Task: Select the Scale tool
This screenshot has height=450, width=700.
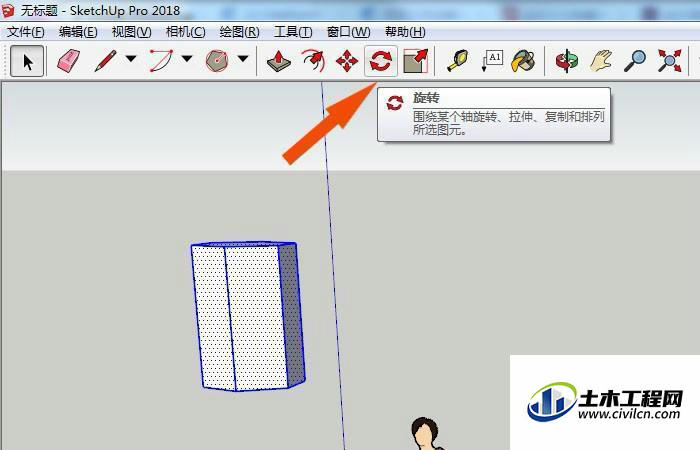Action: (416, 61)
